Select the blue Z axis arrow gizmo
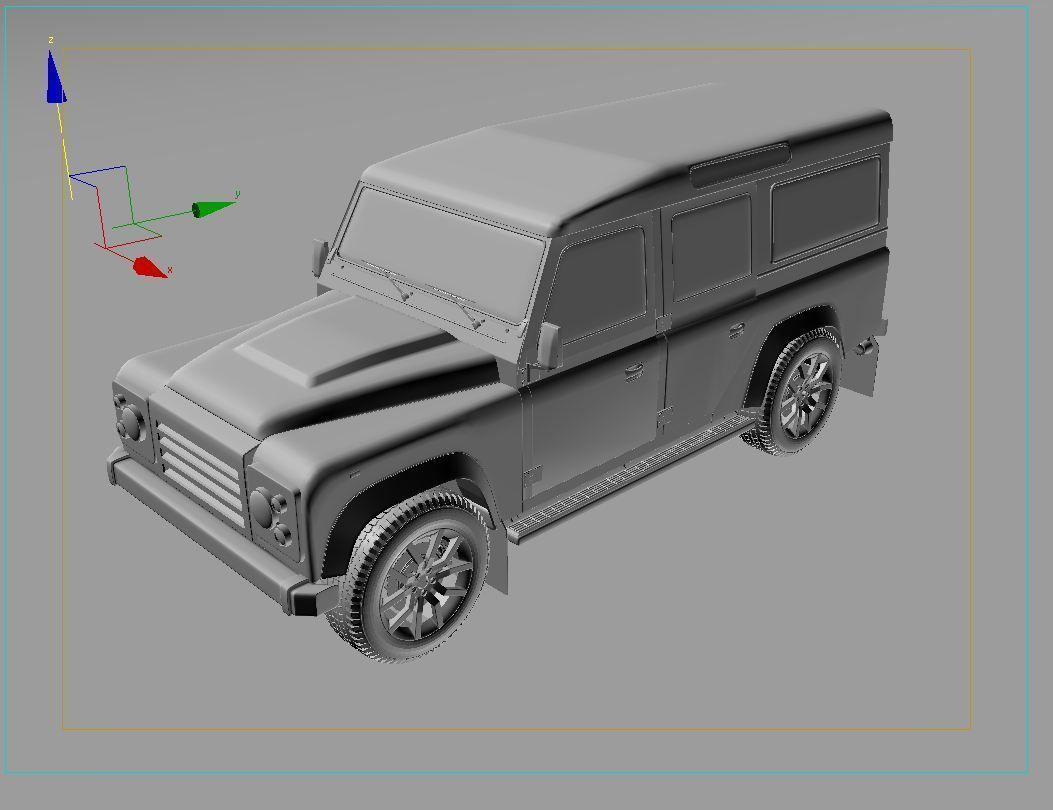Screen dimensions: 1053x810 click(x=52, y=80)
